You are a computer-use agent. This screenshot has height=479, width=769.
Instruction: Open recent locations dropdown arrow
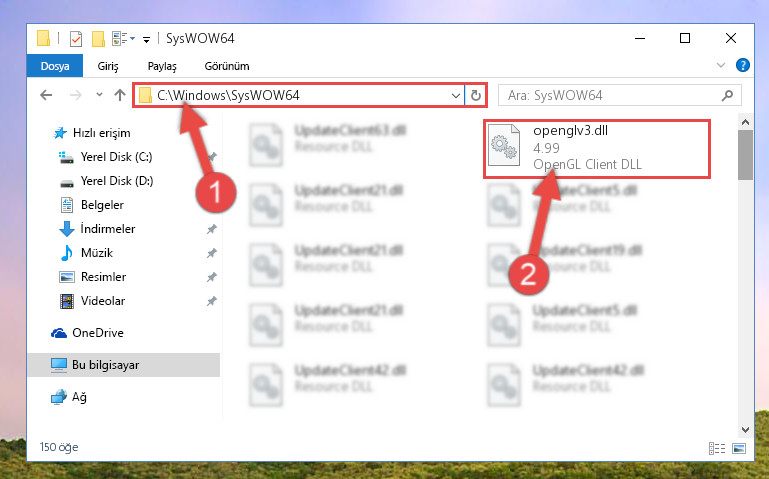coord(99,95)
